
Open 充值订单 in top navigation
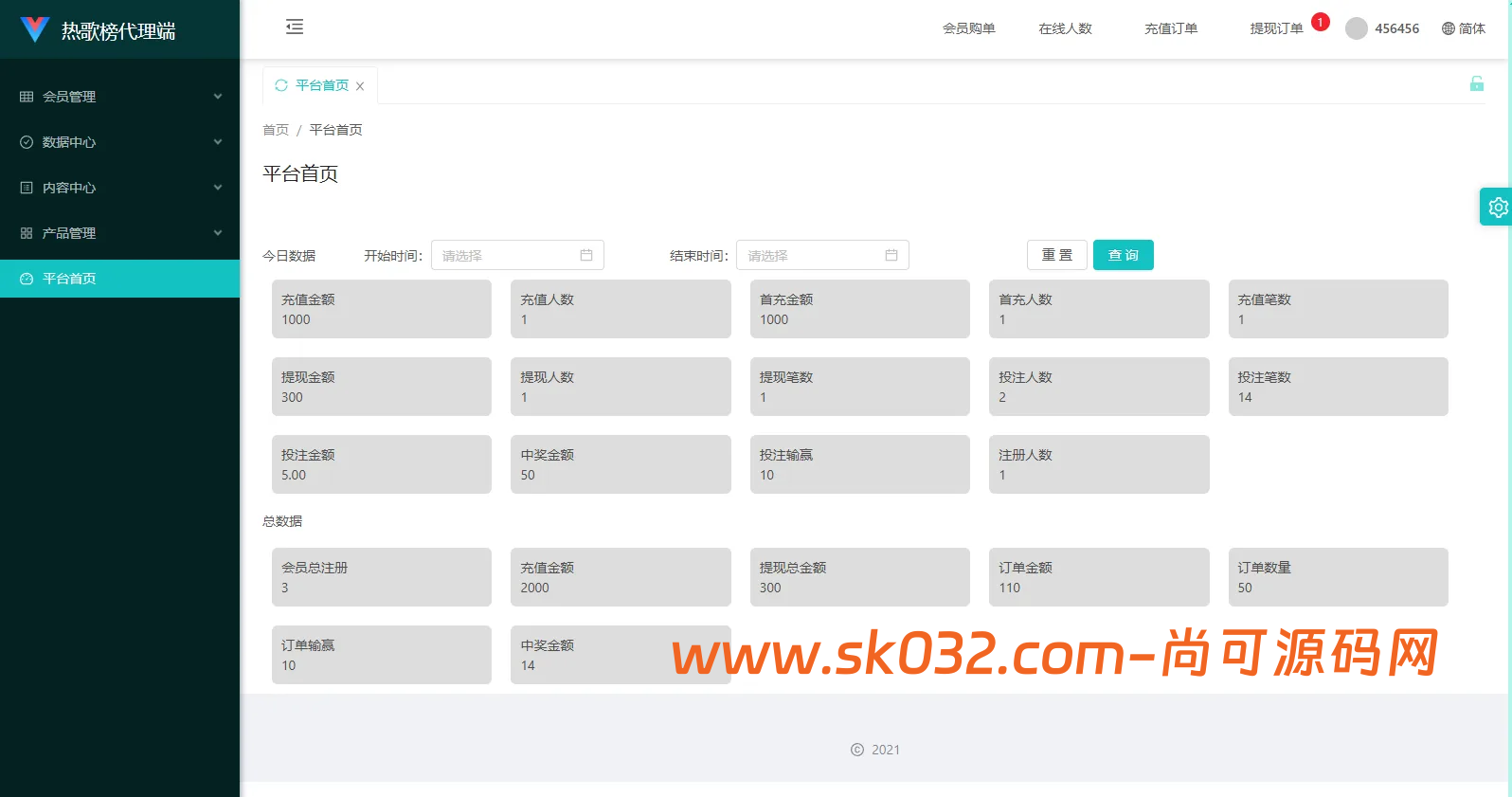(1171, 28)
